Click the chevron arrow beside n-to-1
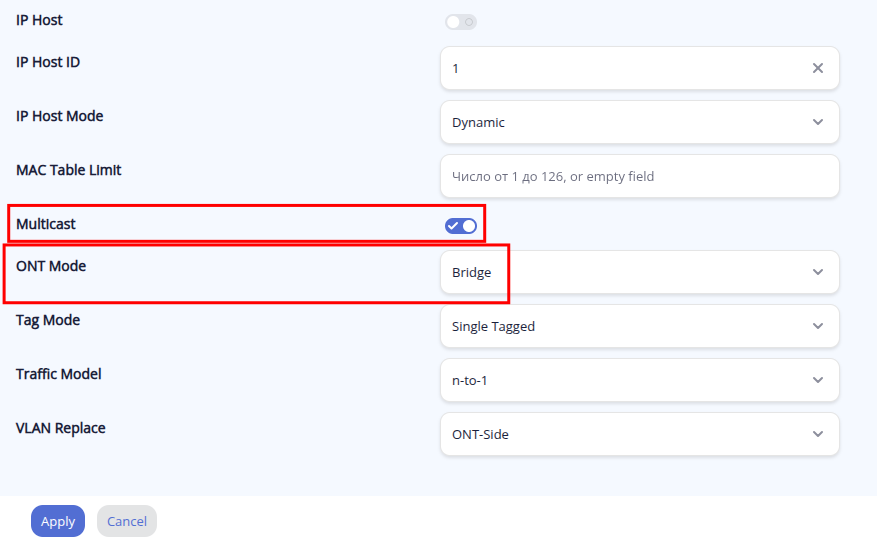 pyautogui.click(x=817, y=380)
